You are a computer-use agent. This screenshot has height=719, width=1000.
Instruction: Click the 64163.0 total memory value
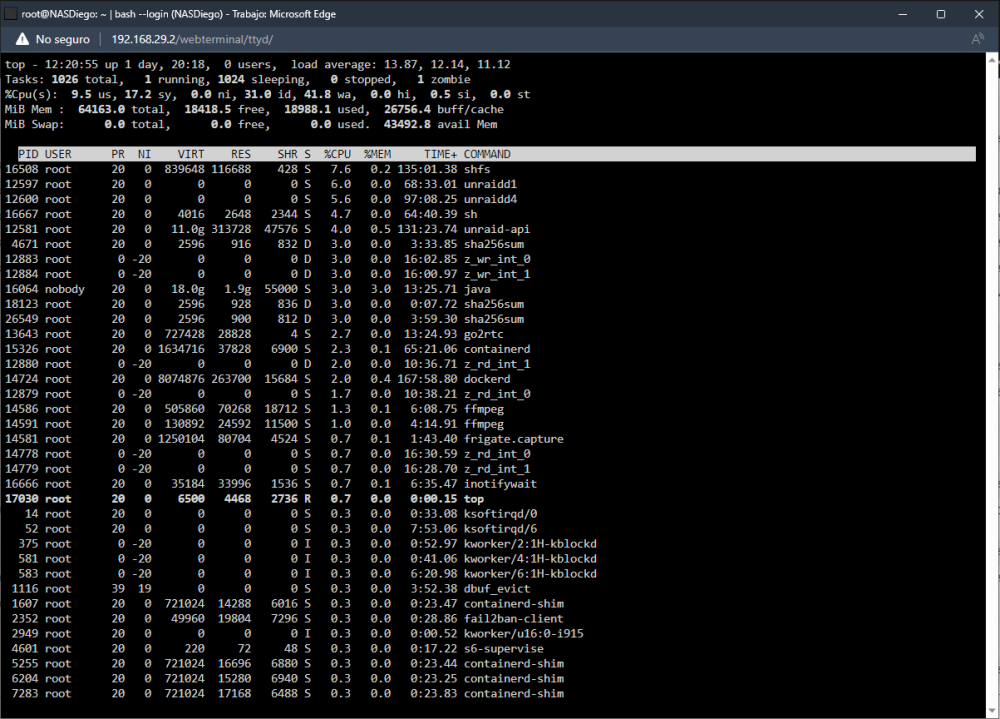point(101,110)
